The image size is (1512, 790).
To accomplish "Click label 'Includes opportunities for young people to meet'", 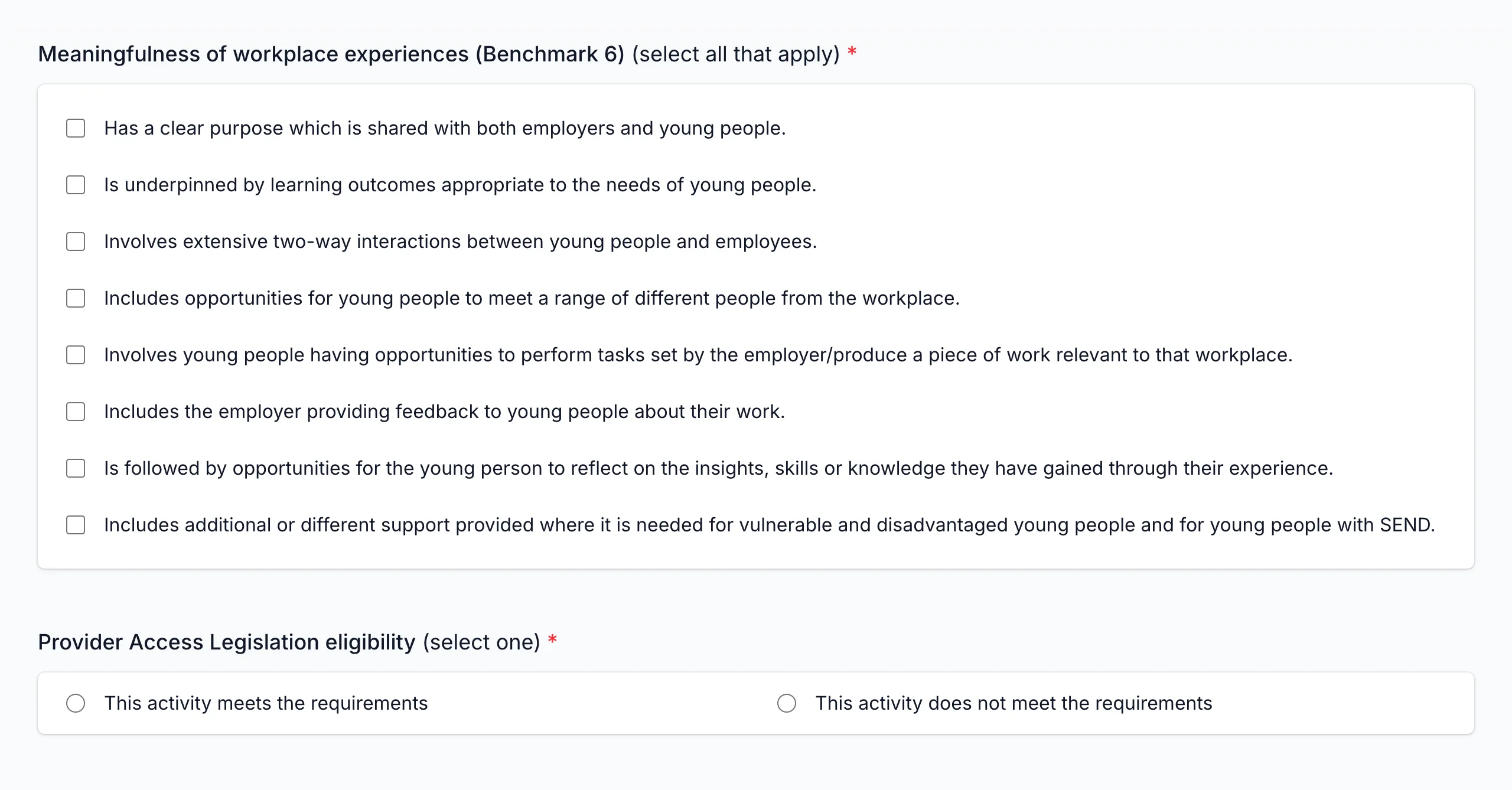I will click(532, 298).
